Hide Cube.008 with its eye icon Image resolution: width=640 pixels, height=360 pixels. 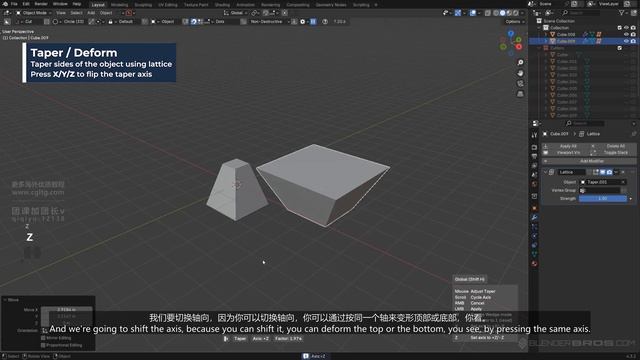(626, 34)
